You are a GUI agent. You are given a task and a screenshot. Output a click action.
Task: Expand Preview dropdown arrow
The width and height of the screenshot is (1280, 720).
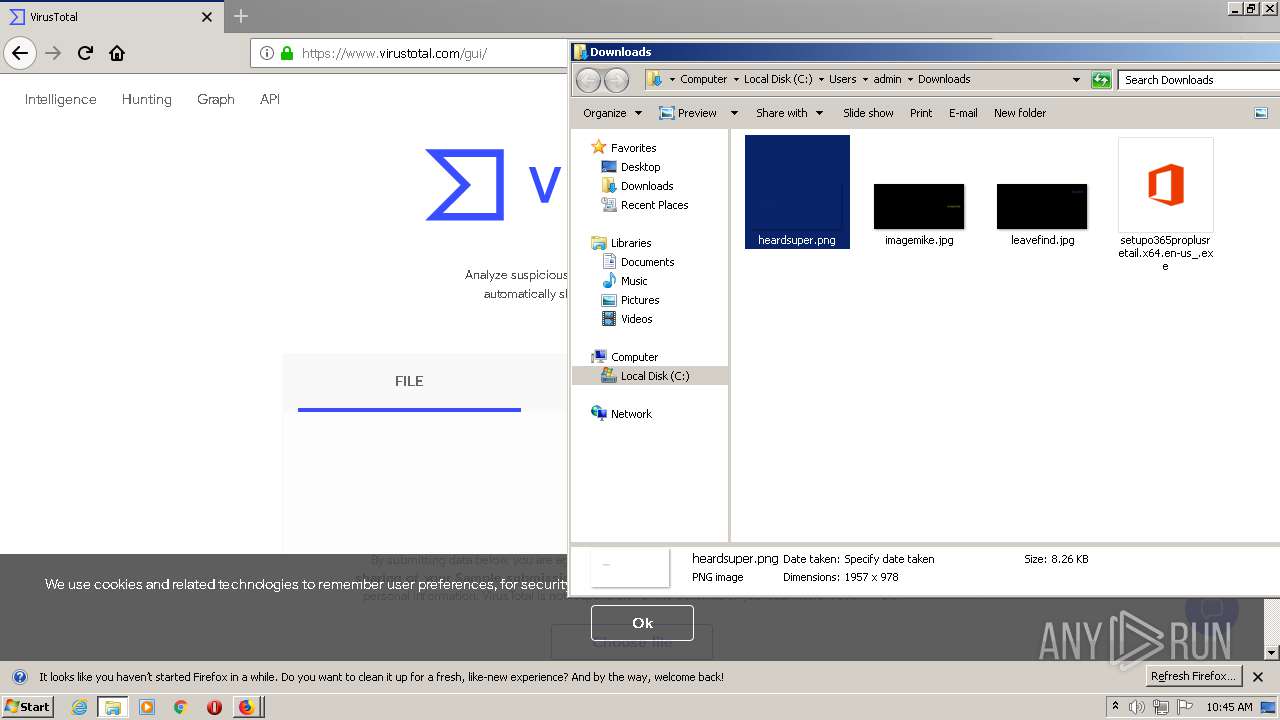pyautogui.click(x=734, y=113)
